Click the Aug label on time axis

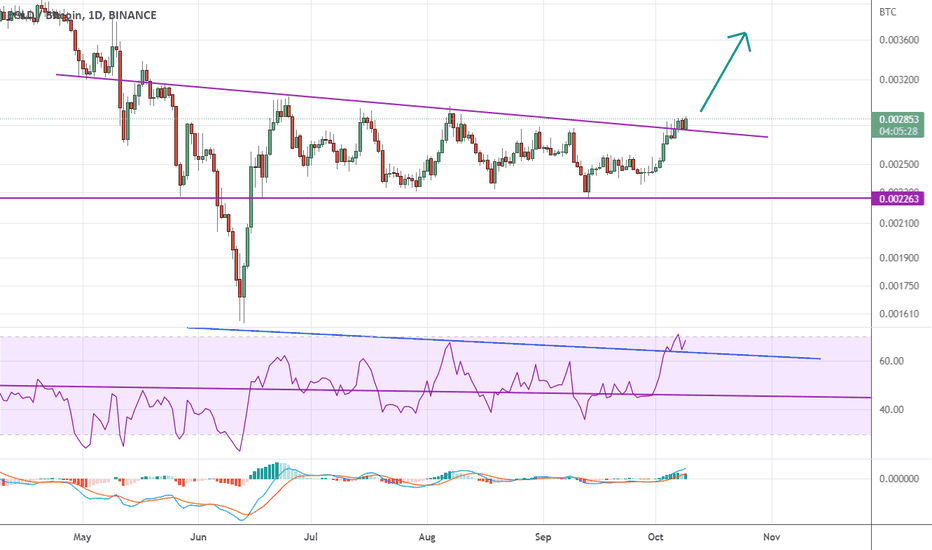click(427, 537)
